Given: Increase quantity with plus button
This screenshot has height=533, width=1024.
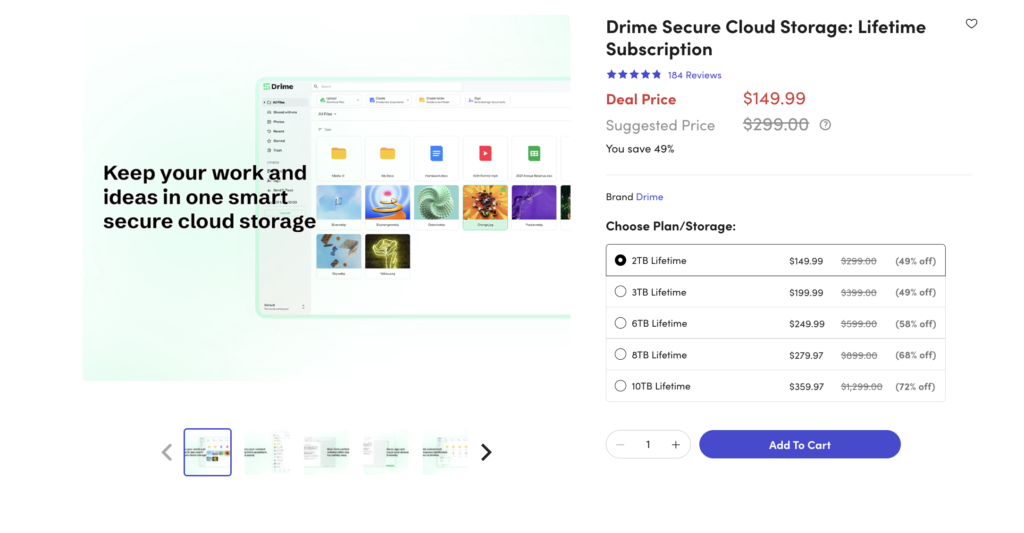Looking at the screenshot, I should 676,445.
